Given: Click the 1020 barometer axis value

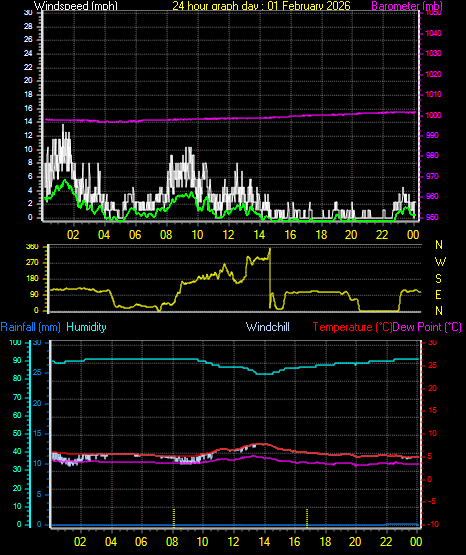Looking at the screenshot, I should pyautogui.click(x=433, y=74).
